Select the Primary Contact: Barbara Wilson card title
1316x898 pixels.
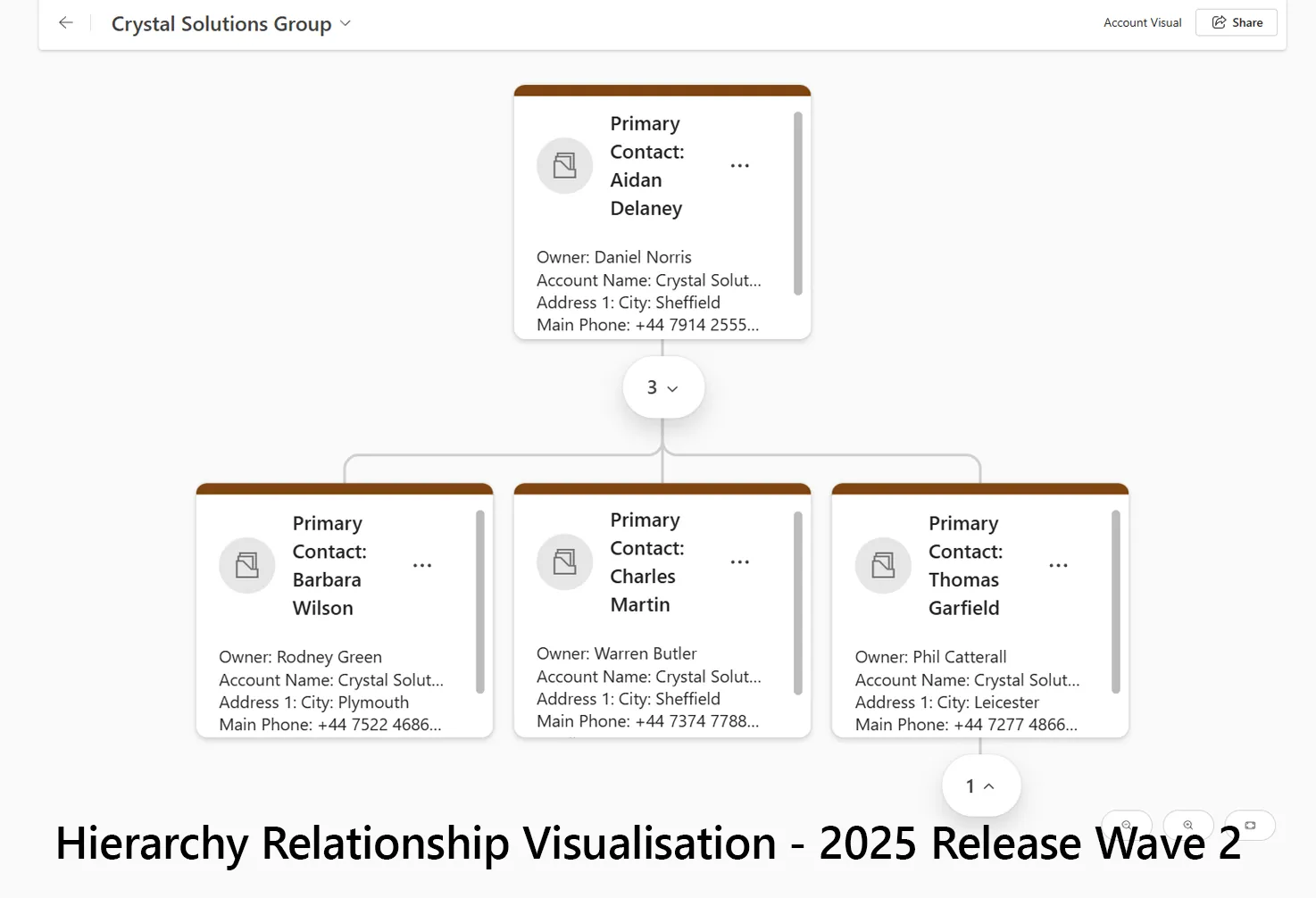(329, 566)
